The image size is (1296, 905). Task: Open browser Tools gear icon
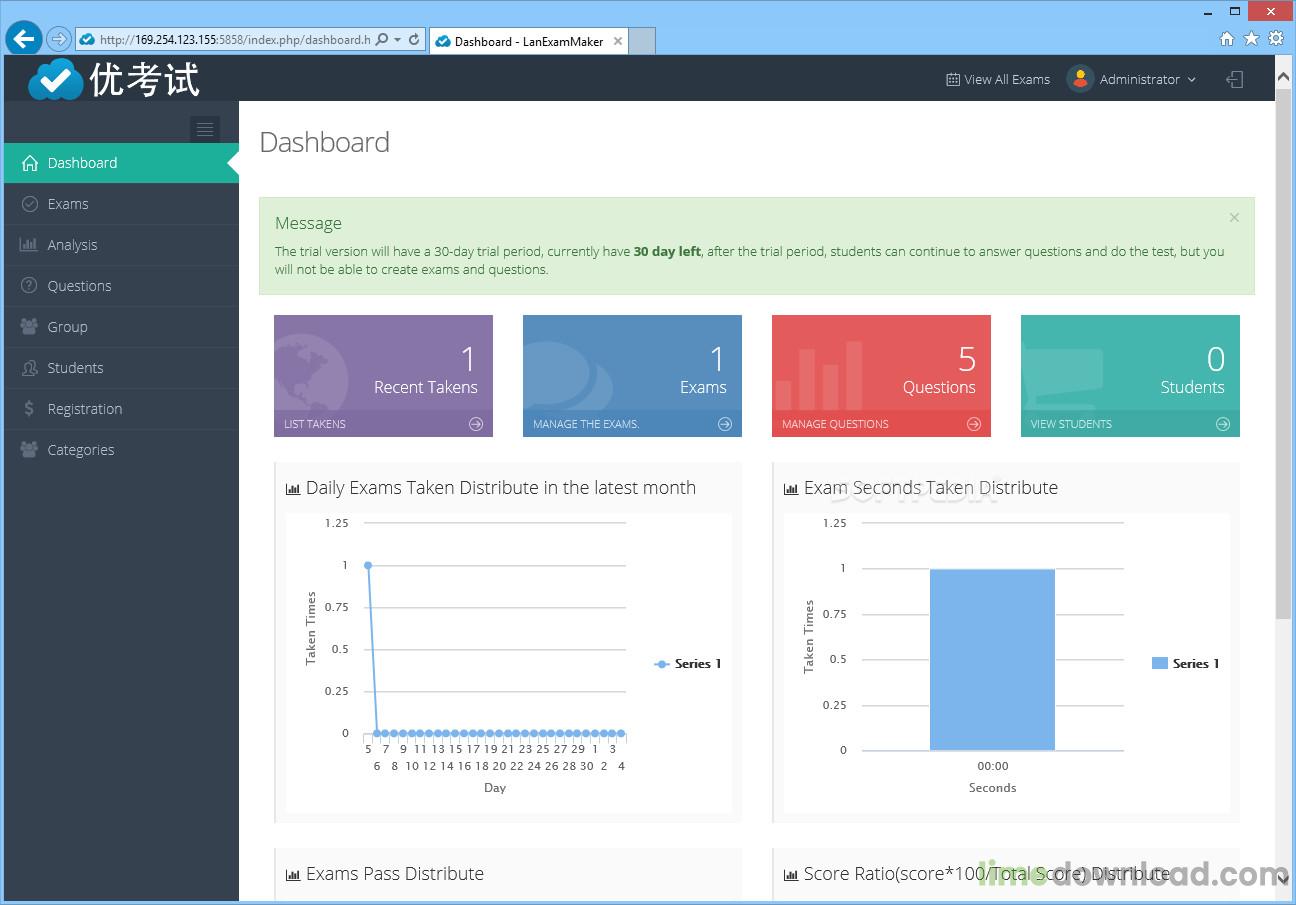[x=1276, y=39]
